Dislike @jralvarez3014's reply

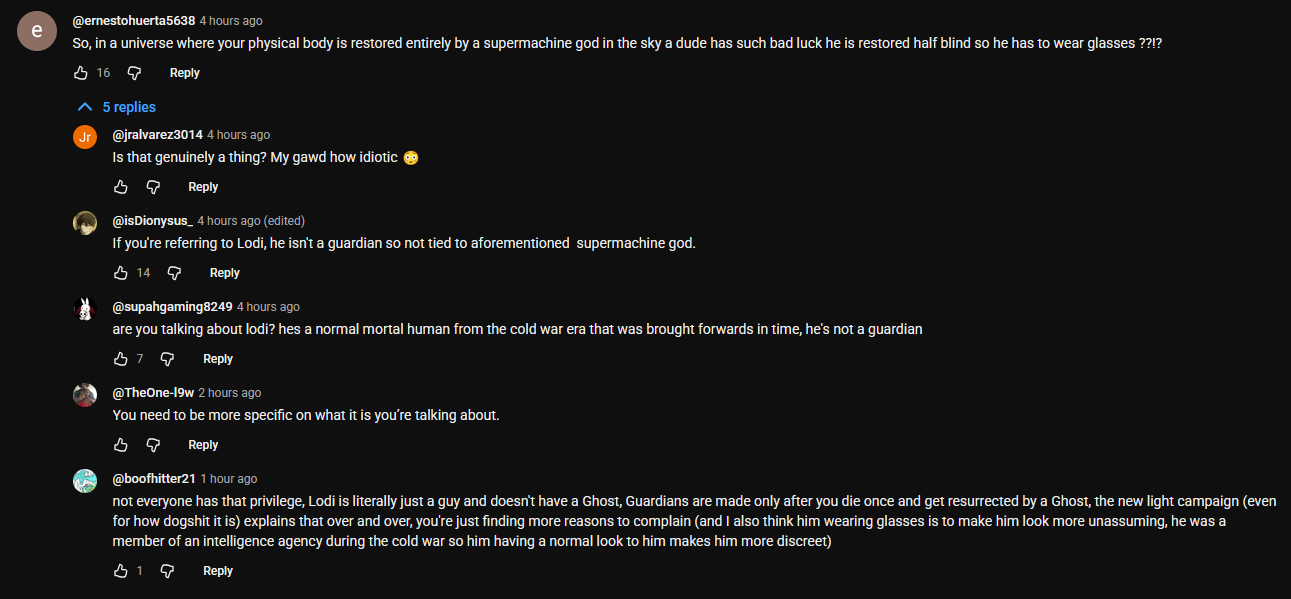click(x=153, y=187)
